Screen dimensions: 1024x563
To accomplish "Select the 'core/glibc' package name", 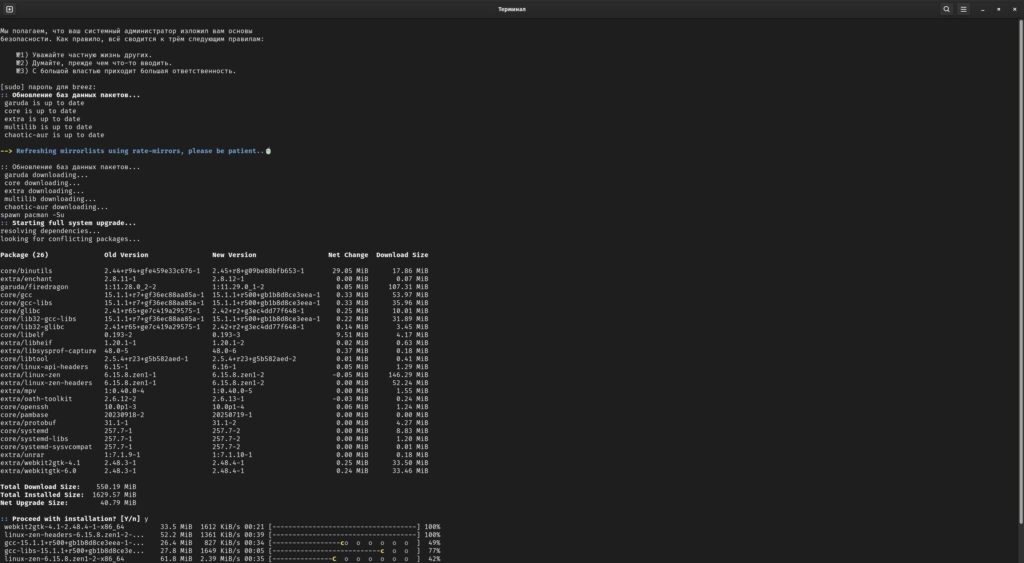I will point(20,311).
